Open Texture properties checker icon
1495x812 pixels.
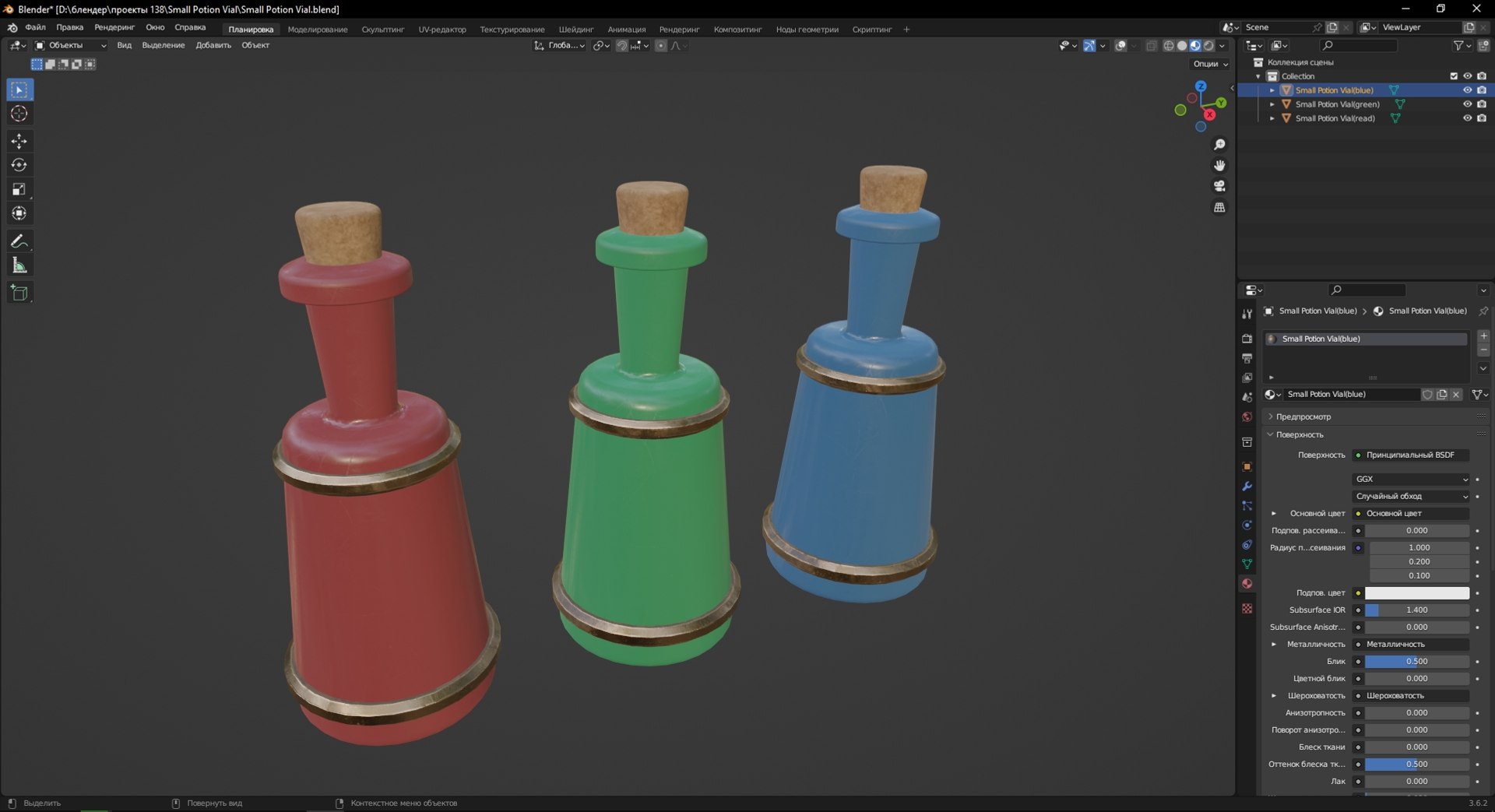coord(1247,608)
